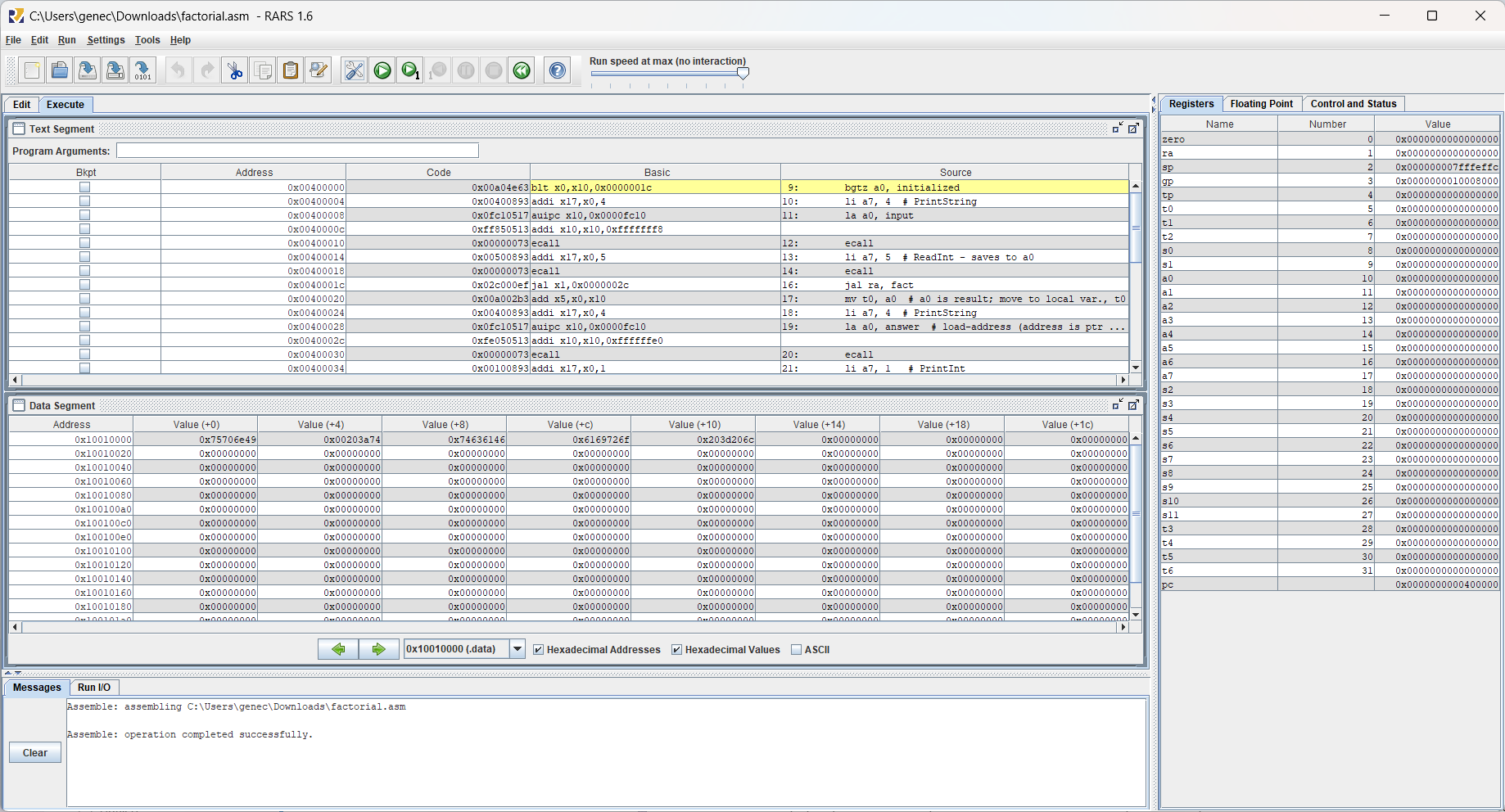The height and width of the screenshot is (812, 1505).
Task: Create a new file with the blank page icon
Action: tap(32, 70)
